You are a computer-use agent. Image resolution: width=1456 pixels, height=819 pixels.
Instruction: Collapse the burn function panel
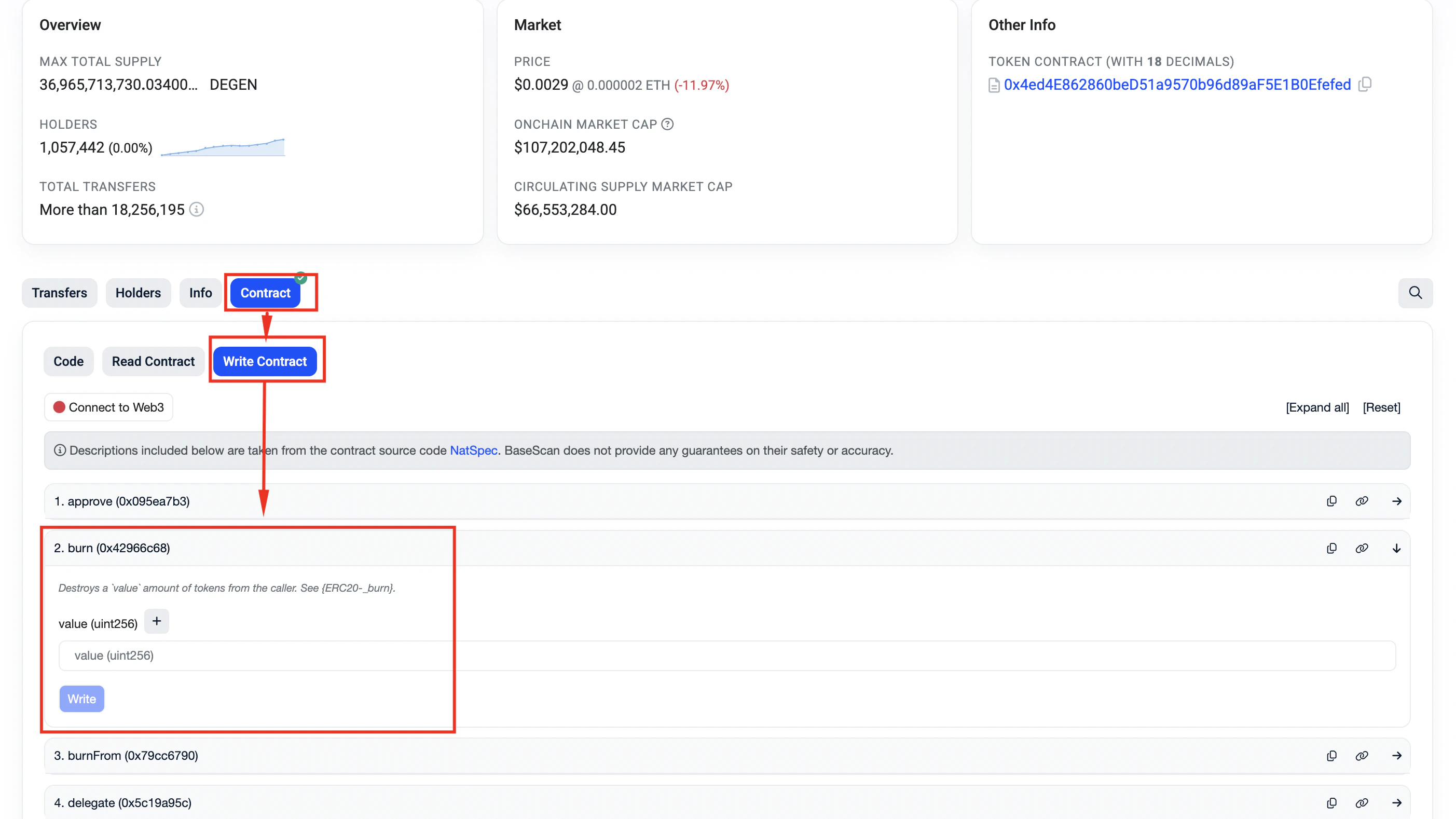pos(1397,548)
